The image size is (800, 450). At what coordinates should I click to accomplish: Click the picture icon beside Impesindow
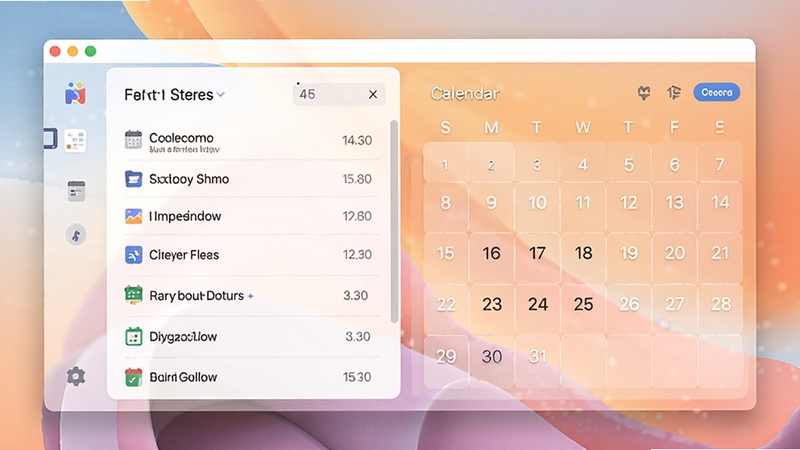pyautogui.click(x=133, y=216)
